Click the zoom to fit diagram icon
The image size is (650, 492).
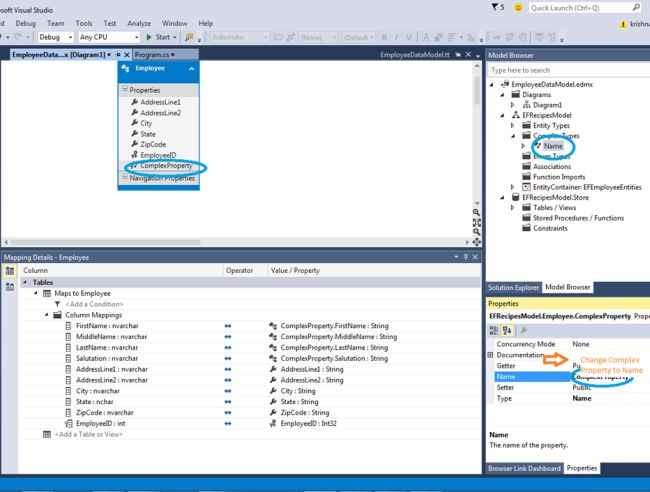476,223
